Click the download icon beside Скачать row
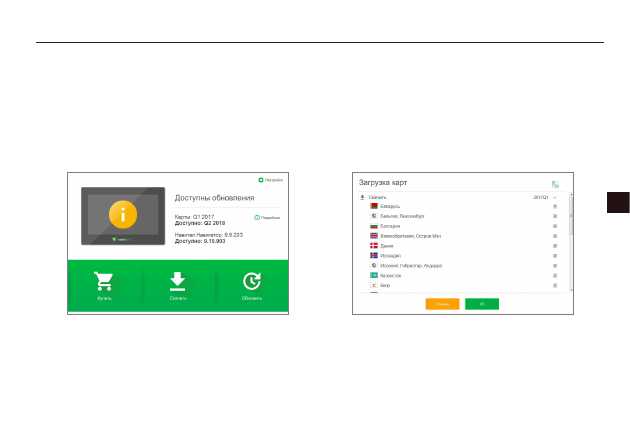 pos(362,197)
